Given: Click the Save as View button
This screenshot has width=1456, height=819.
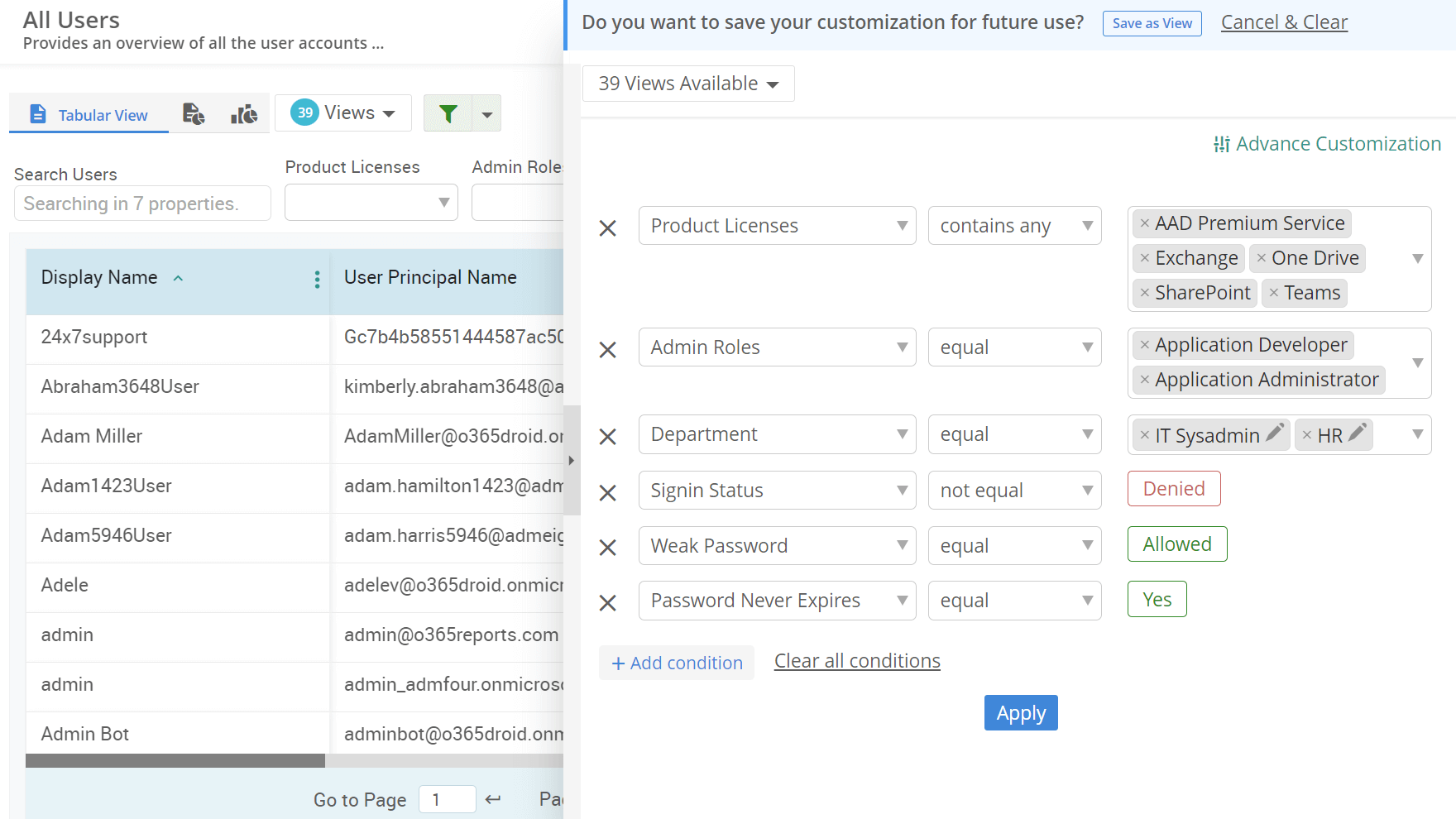Looking at the screenshot, I should click(1152, 23).
